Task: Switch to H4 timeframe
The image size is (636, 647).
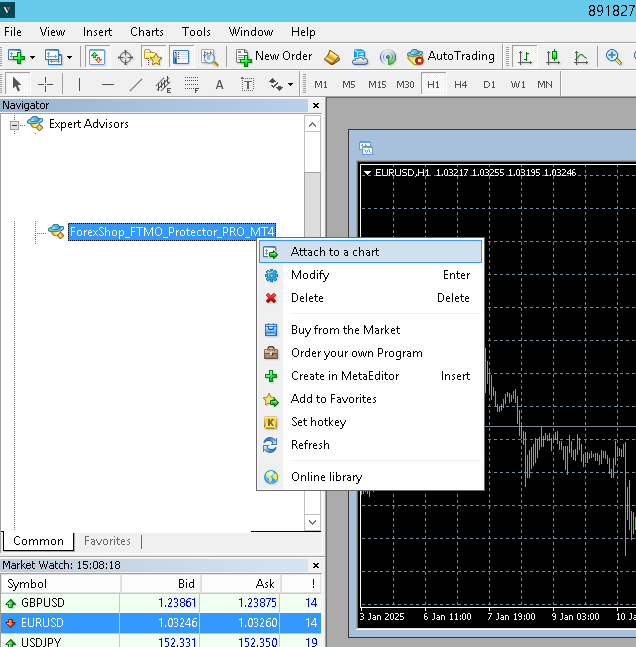Action: 461,85
